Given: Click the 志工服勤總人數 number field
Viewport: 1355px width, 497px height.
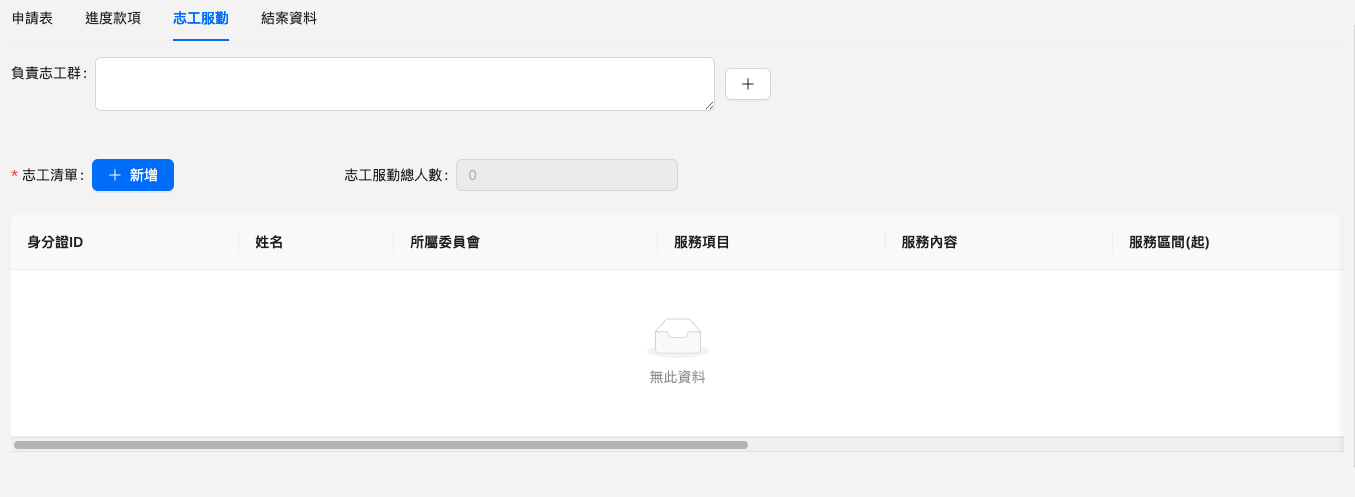Looking at the screenshot, I should [566, 175].
